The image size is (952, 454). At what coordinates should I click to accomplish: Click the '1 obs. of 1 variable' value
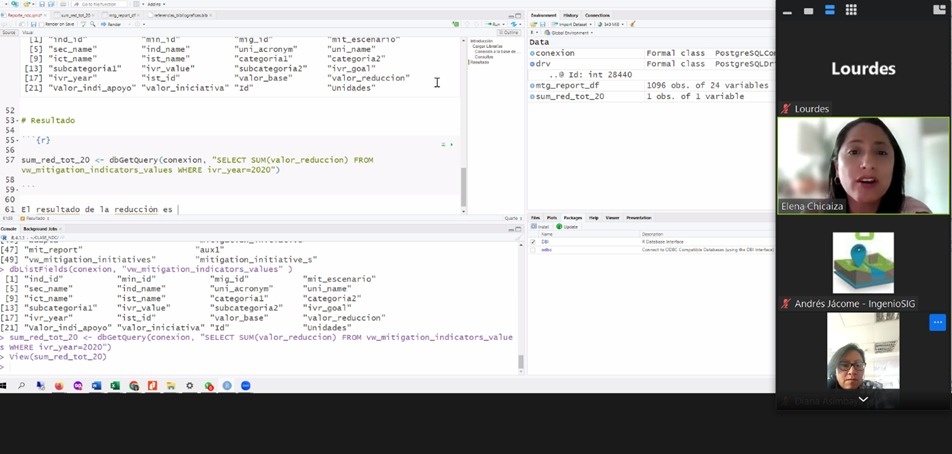tap(695, 97)
